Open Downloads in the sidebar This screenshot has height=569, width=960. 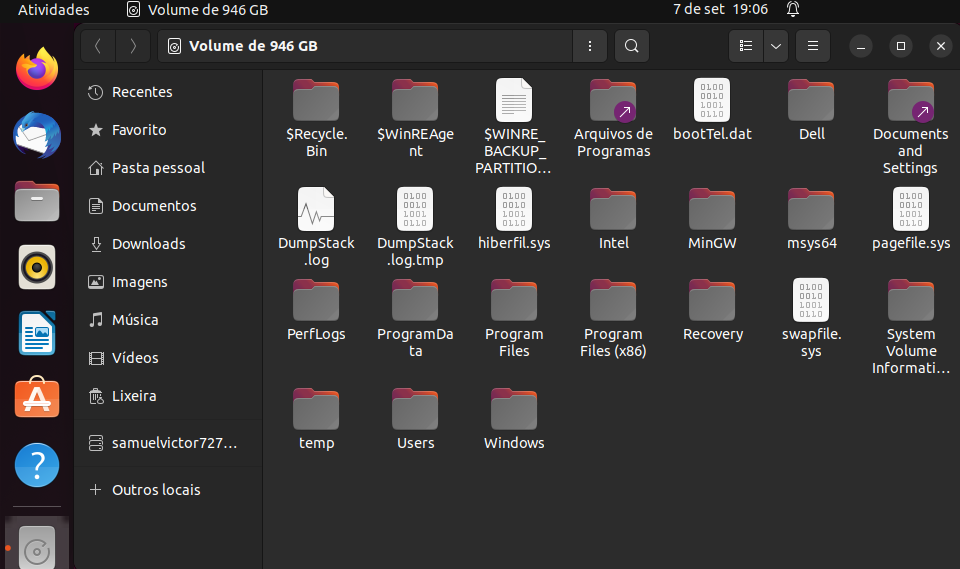168,244
